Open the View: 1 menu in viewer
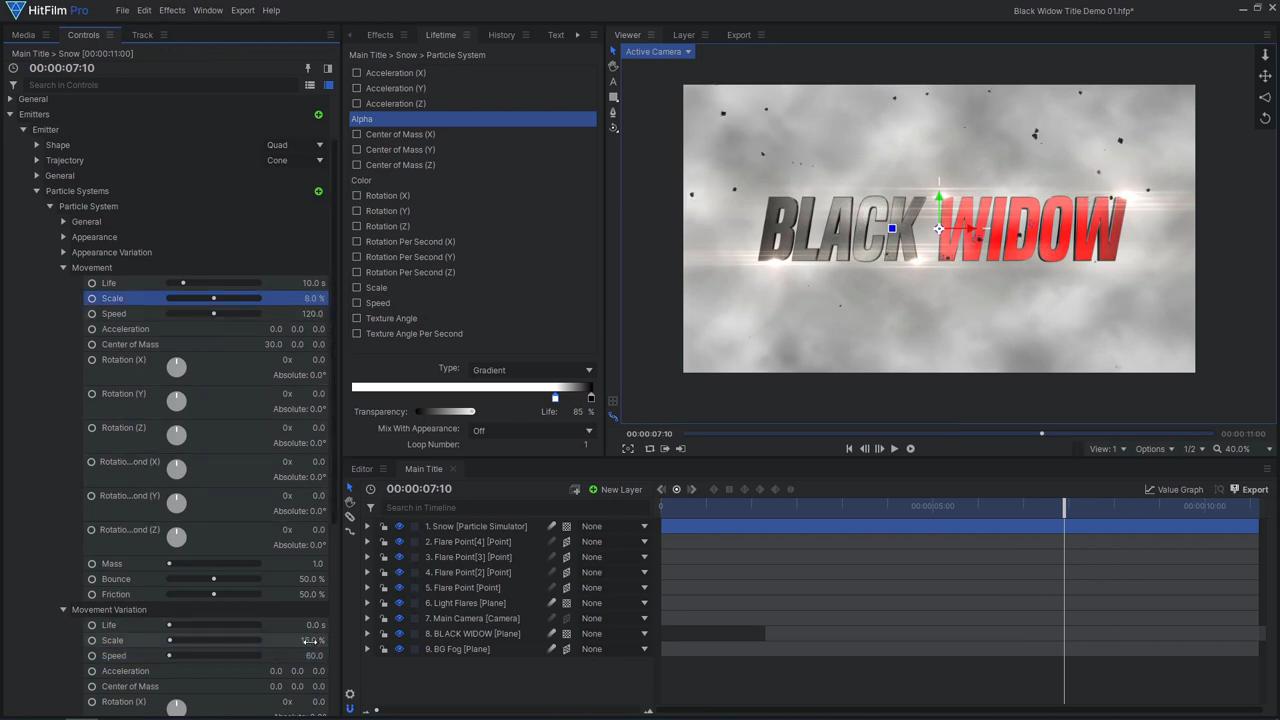The width and height of the screenshot is (1280, 720). pos(1107,449)
